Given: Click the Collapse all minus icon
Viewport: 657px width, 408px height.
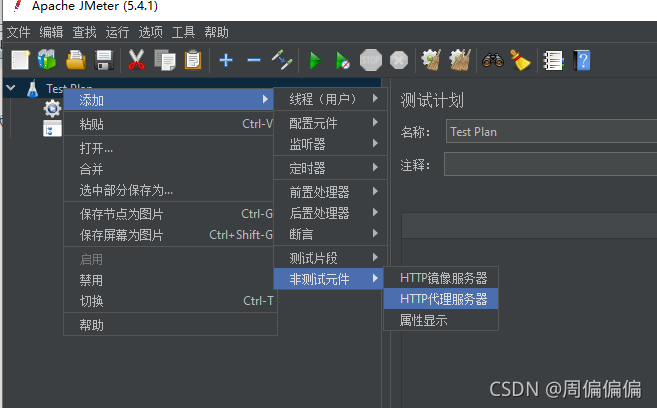Looking at the screenshot, I should 254,60.
